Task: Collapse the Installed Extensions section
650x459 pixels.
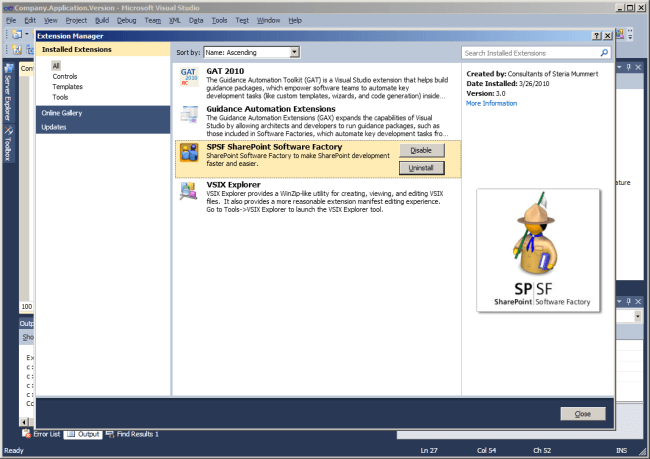Action: coord(103,49)
